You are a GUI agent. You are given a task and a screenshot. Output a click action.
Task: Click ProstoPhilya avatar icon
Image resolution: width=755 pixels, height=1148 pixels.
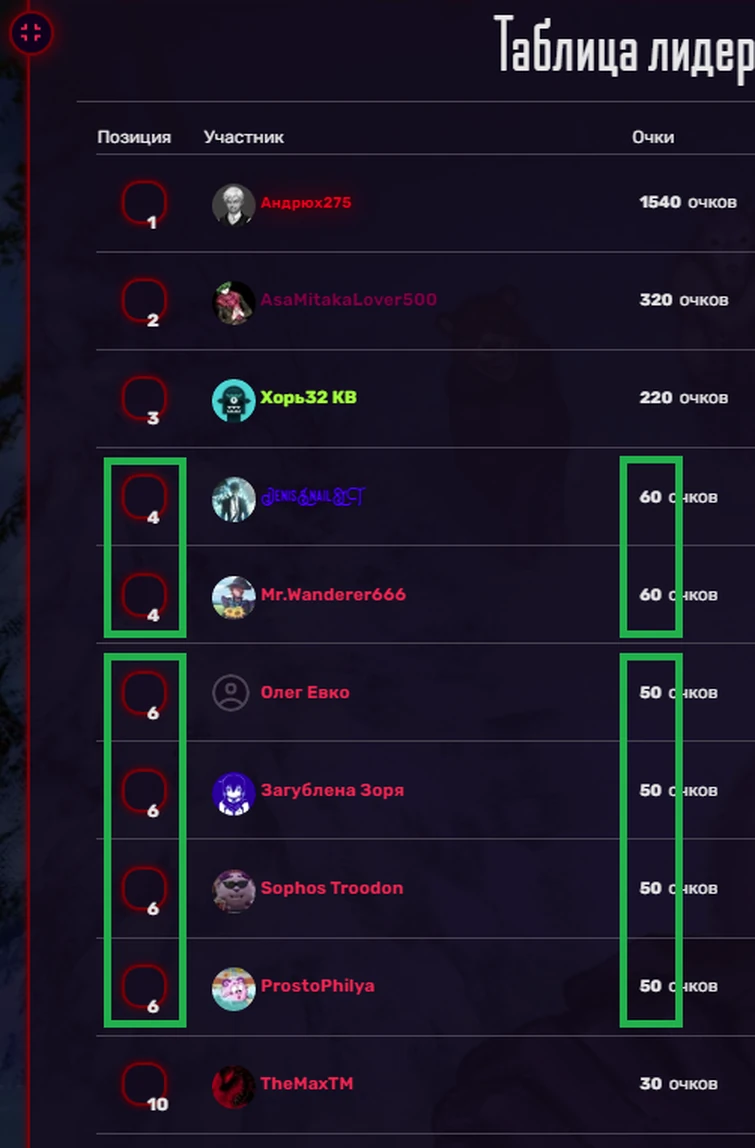pos(234,988)
